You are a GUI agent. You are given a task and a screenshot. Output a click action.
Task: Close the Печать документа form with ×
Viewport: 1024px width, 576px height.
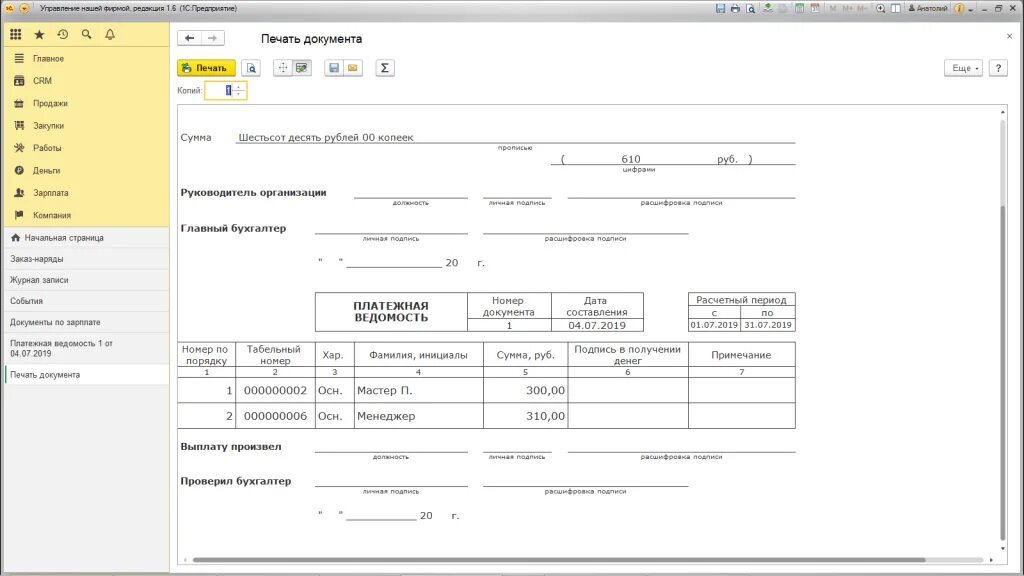click(x=1009, y=37)
